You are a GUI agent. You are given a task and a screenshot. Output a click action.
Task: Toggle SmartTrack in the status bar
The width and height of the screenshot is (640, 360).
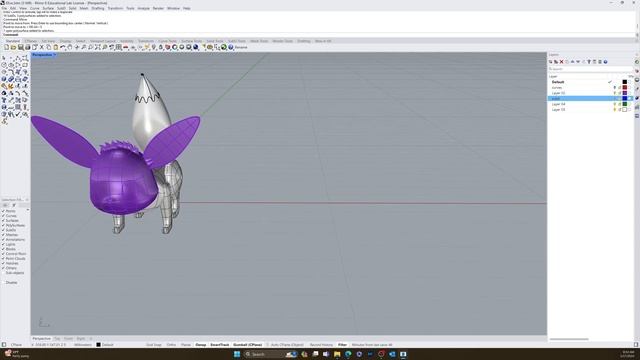tap(220, 345)
